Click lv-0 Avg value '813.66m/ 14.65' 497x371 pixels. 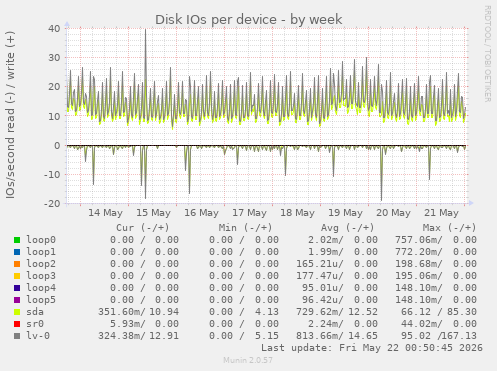pos(337,336)
